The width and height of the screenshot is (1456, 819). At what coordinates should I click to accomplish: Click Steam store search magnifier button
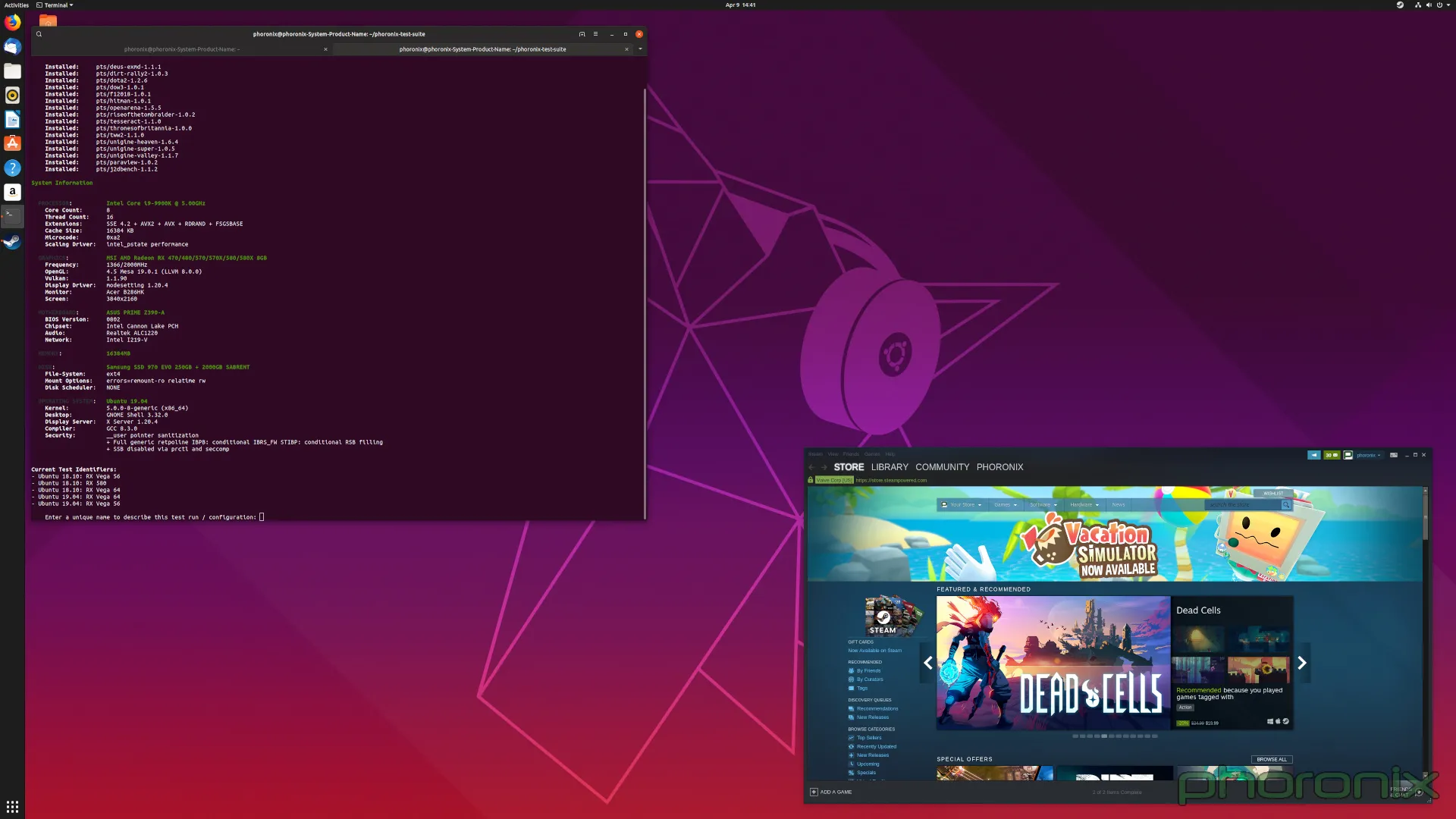(1286, 505)
